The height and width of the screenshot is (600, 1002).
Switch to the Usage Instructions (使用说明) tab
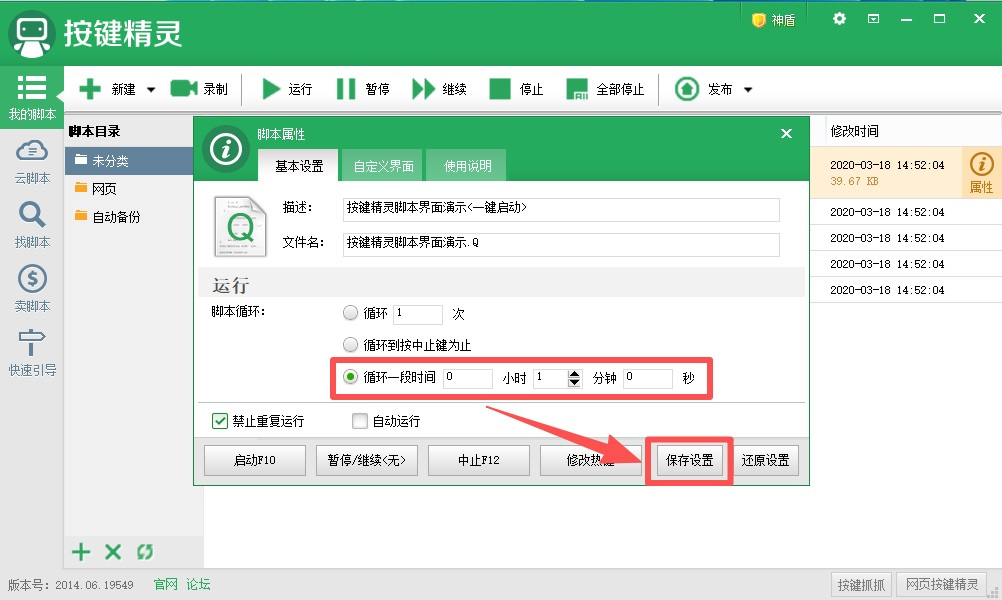tap(467, 166)
